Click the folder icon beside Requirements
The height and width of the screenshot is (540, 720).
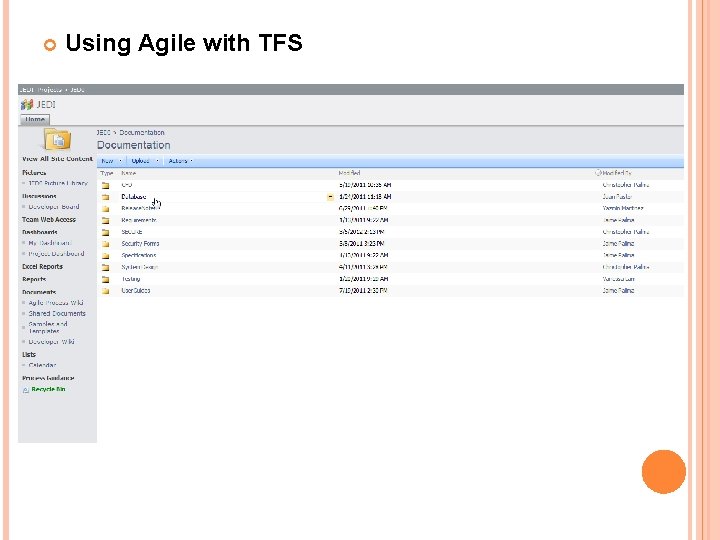tap(106, 220)
